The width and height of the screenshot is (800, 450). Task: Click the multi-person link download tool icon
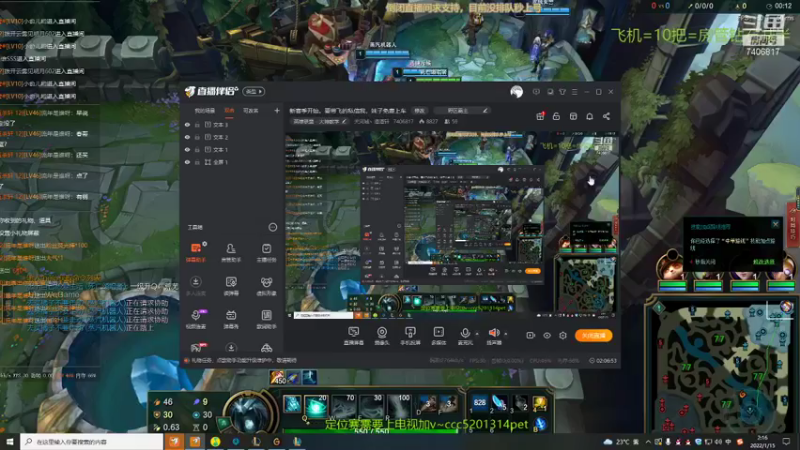[x=196, y=286]
